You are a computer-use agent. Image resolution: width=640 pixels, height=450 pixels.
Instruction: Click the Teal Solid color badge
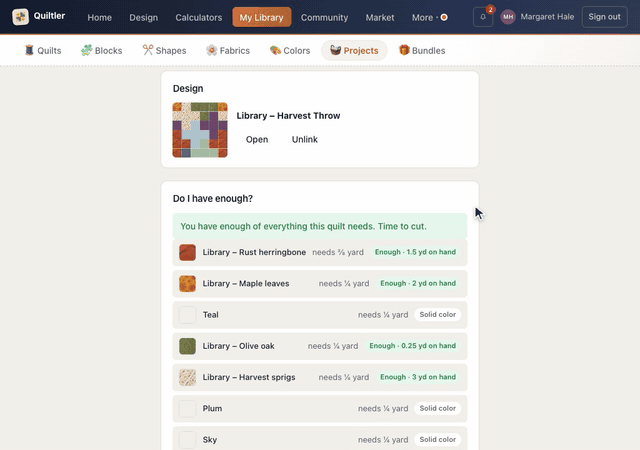pyautogui.click(x=438, y=314)
